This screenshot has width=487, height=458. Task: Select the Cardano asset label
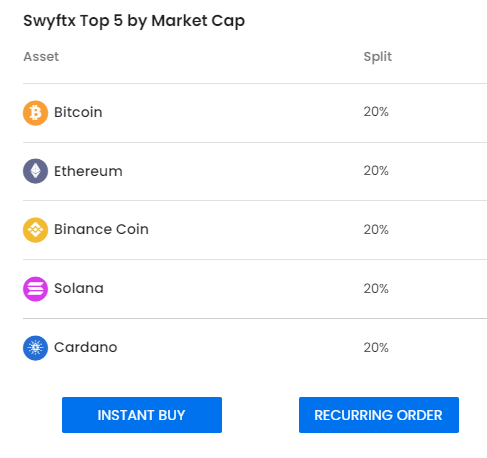[x=86, y=347]
